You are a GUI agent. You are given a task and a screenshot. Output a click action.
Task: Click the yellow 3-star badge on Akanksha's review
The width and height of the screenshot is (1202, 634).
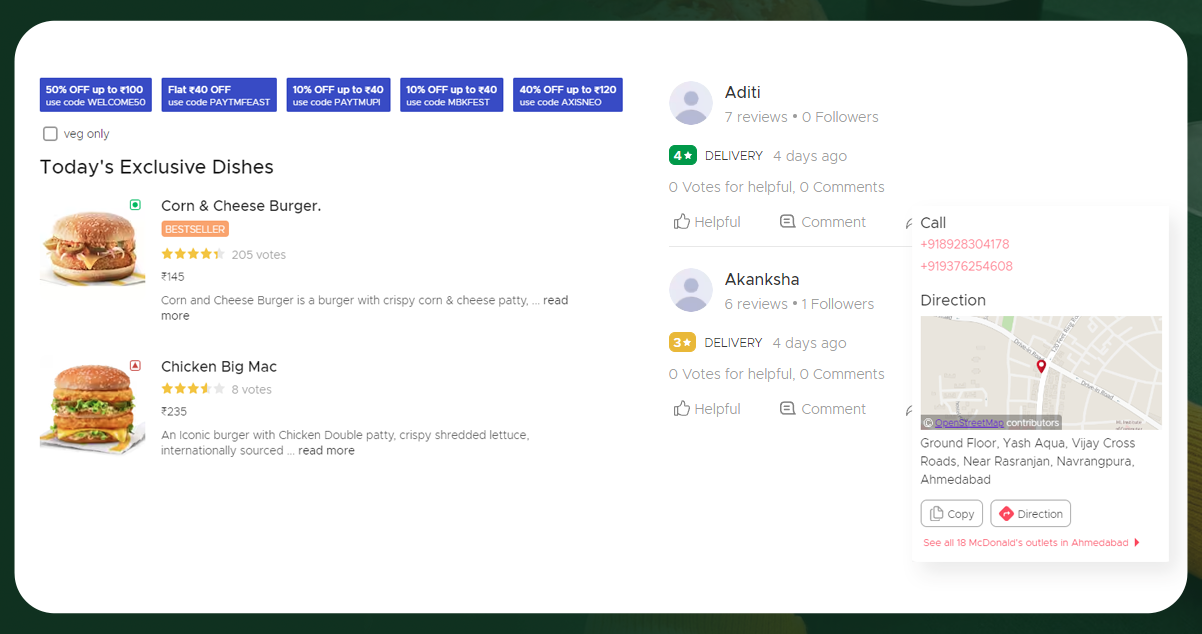pyautogui.click(x=682, y=342)
